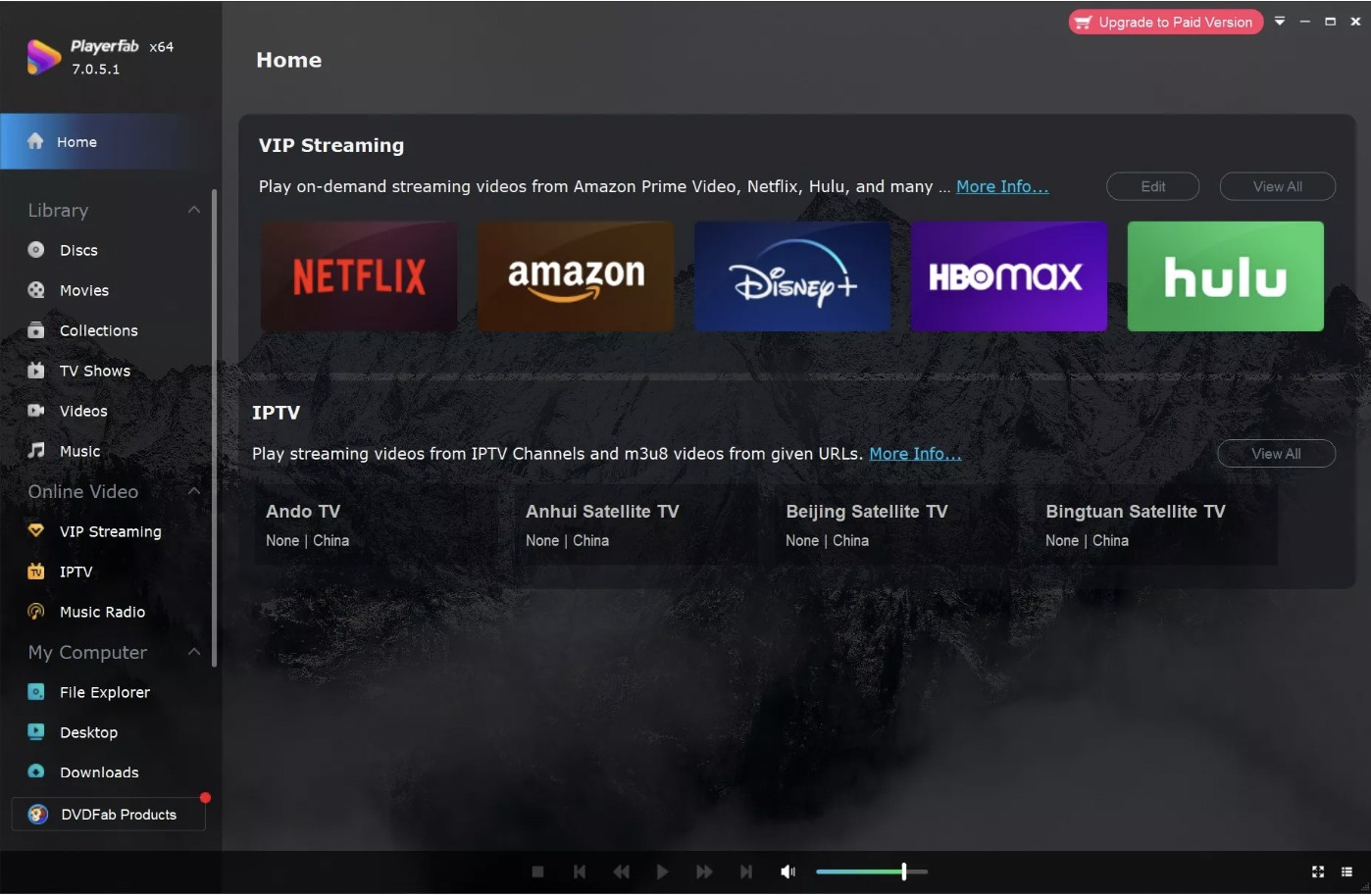The width and height of the screenshot is (1371, 896).
Task: Open the Amazon streaming tile
Action: click(576, 276)
